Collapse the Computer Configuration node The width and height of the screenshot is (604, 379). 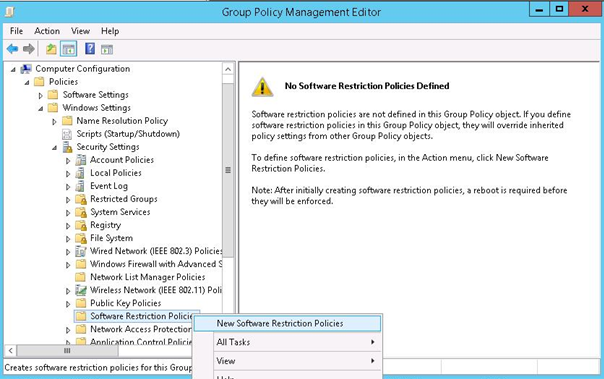[x=13, y=70]
